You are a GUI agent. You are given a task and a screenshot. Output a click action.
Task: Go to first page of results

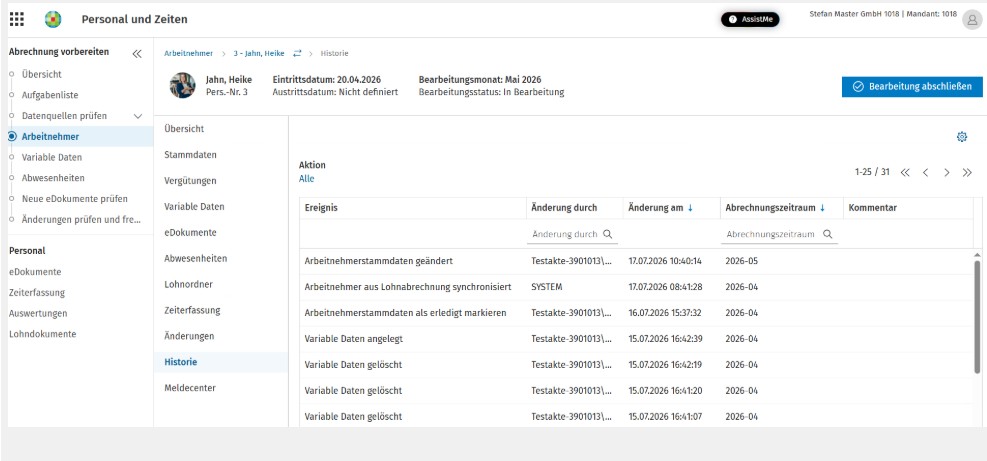[905, 173]
